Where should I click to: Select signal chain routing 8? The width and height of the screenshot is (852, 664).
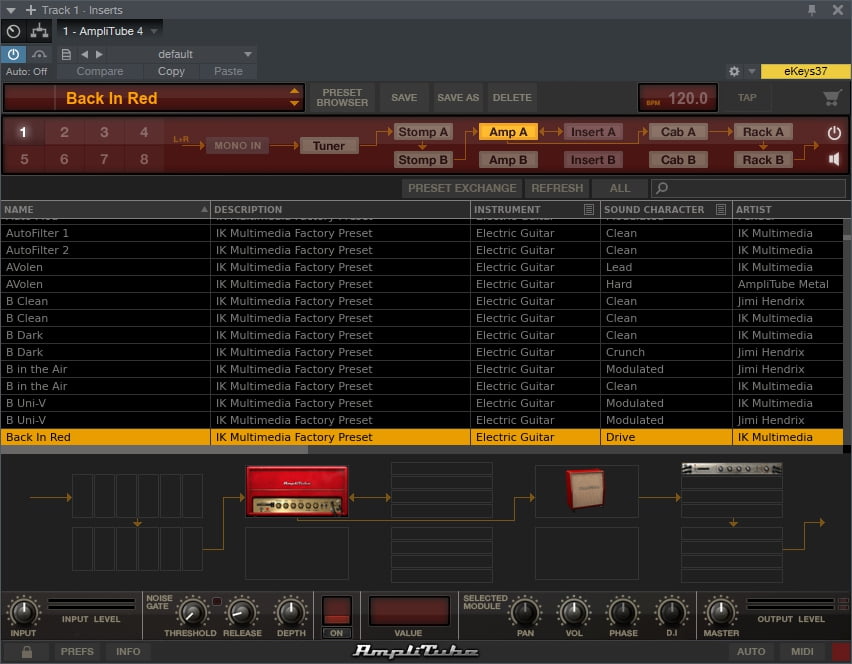144,159
